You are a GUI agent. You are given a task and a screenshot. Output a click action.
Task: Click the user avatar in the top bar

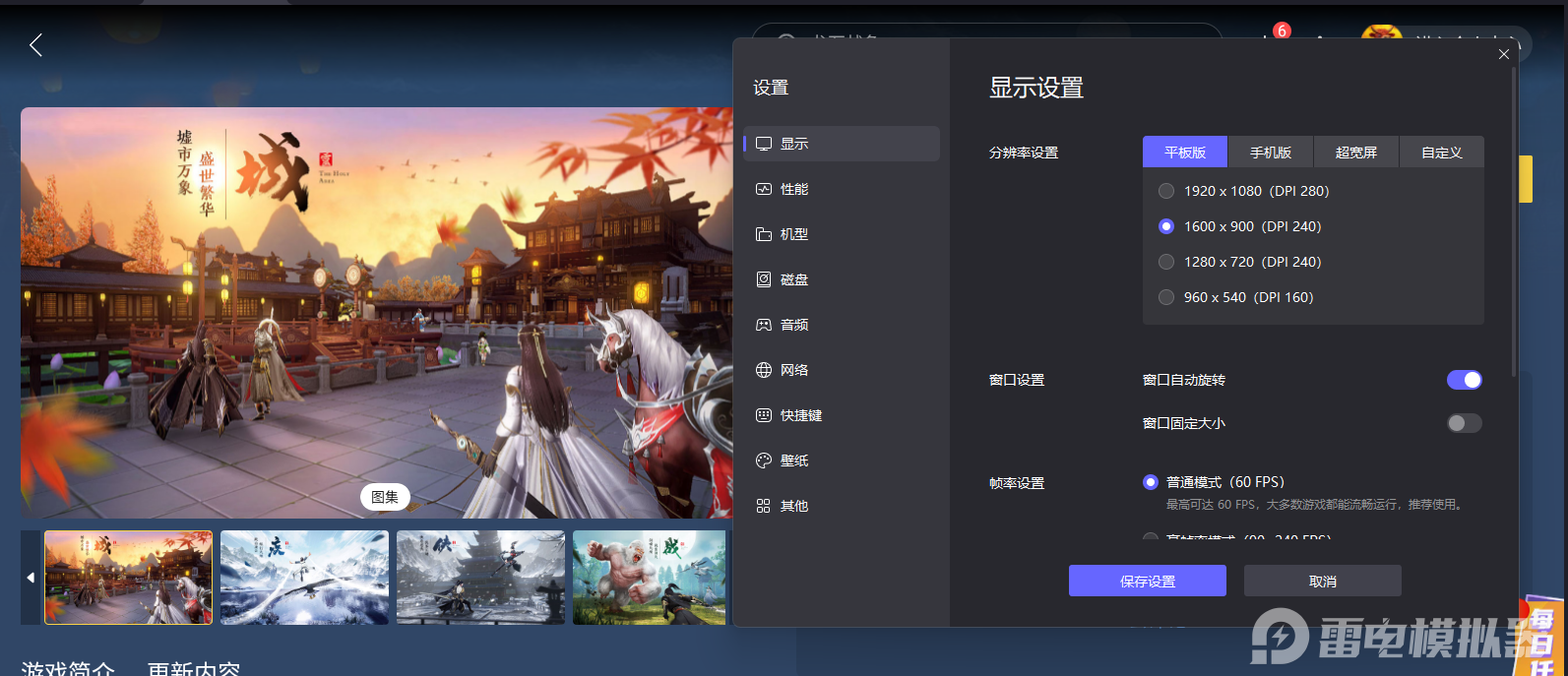click(1380, 32)
